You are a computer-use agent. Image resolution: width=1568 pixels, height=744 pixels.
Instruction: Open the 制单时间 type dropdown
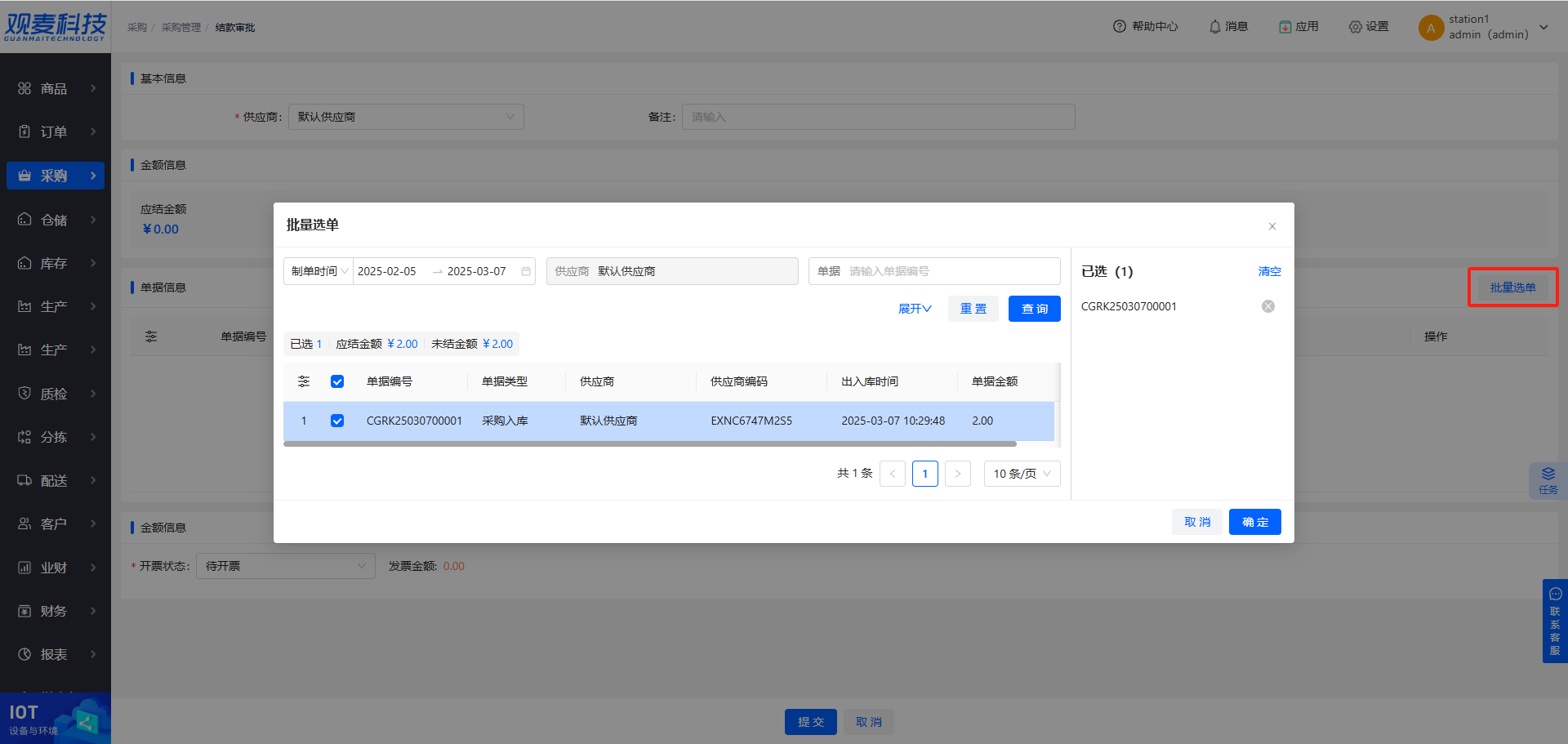pos(318,271)
